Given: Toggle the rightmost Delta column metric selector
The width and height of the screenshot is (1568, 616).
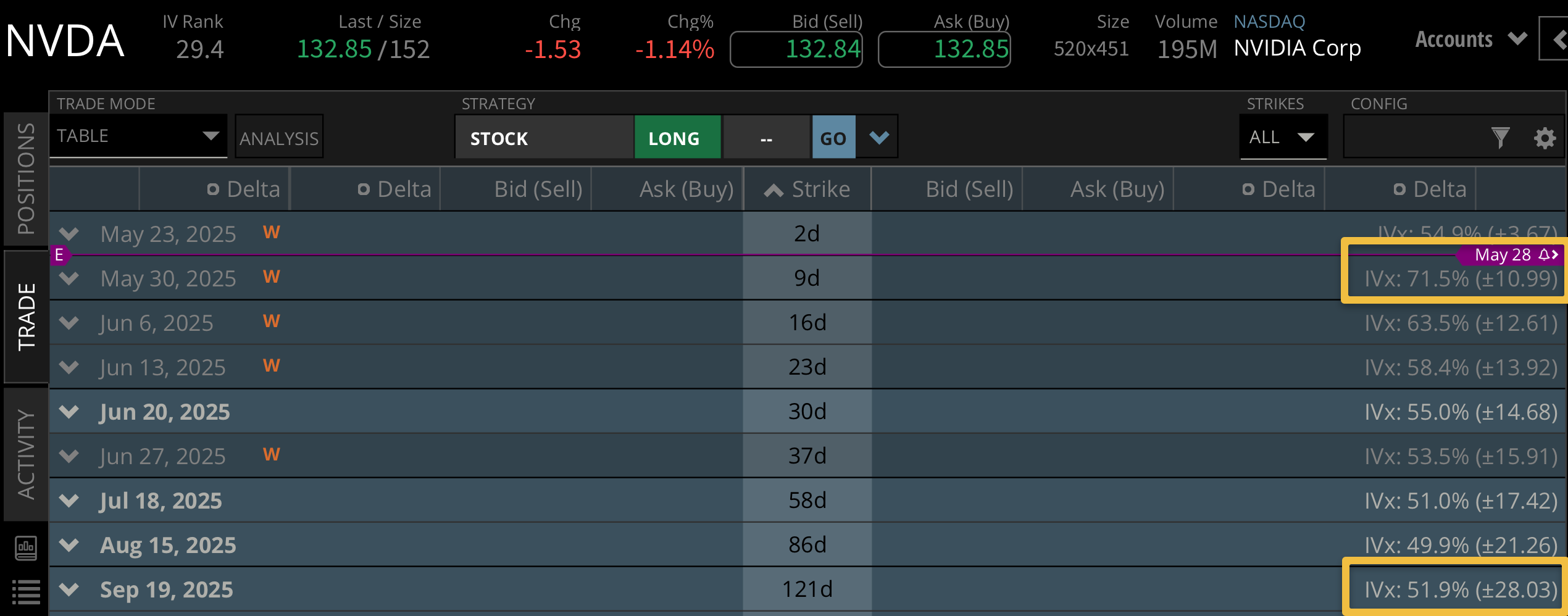Looking at the screenshot, I should 1400,189.
